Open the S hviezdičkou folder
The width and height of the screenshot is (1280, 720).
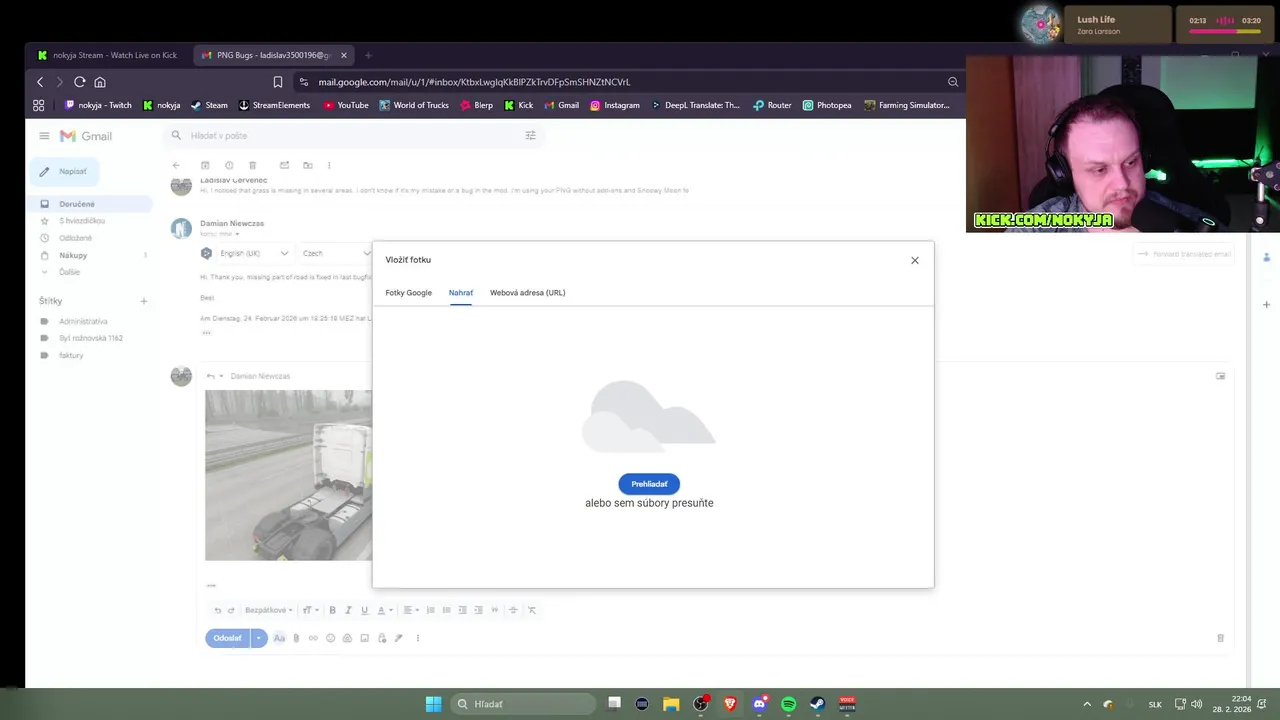[82, 221]
